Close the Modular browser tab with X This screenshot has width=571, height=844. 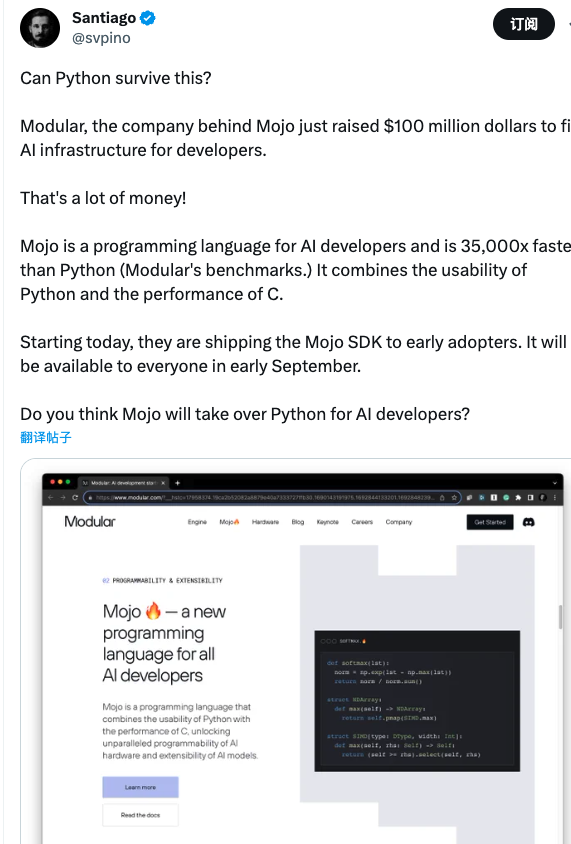coord(163,483)
